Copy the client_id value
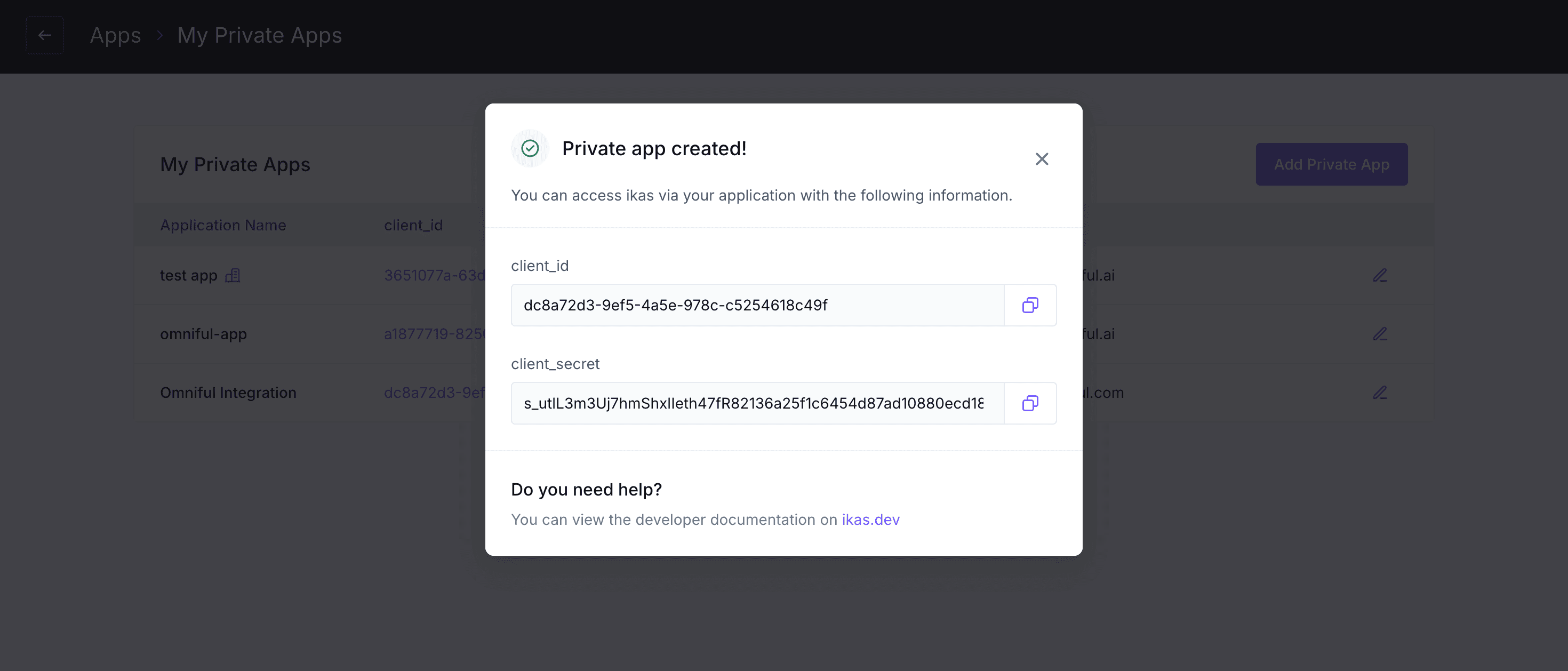The image size is (1568, 671). (1030, 305)
